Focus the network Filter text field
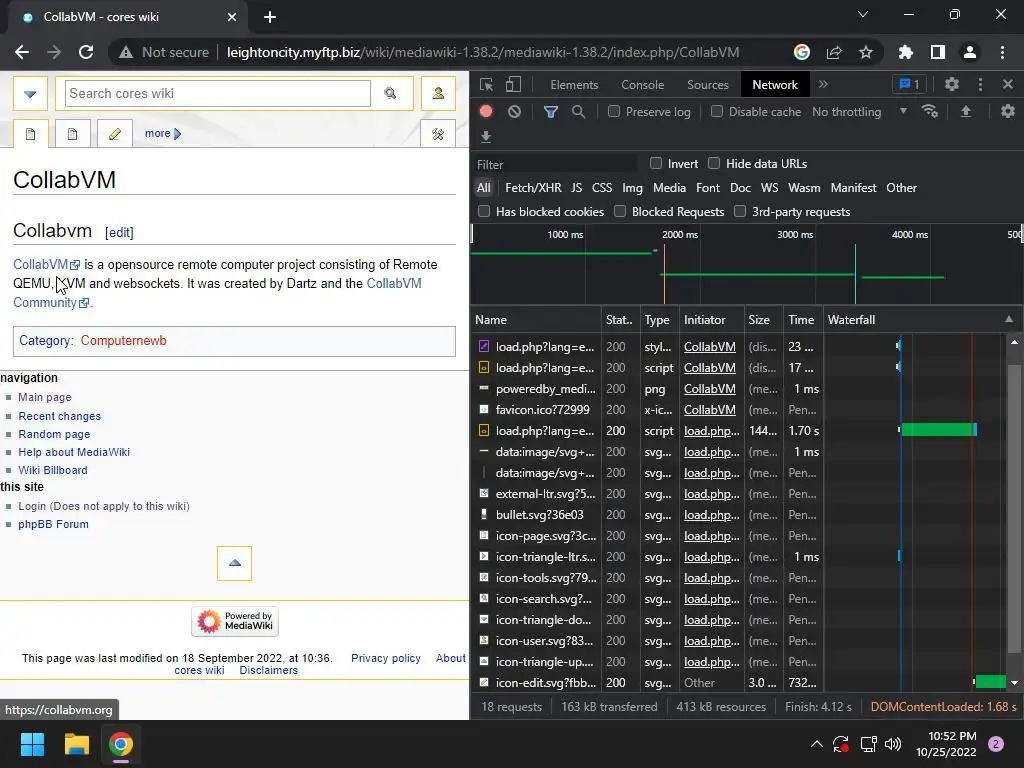This screenshot has height=768, width=1024. point(555,165)
